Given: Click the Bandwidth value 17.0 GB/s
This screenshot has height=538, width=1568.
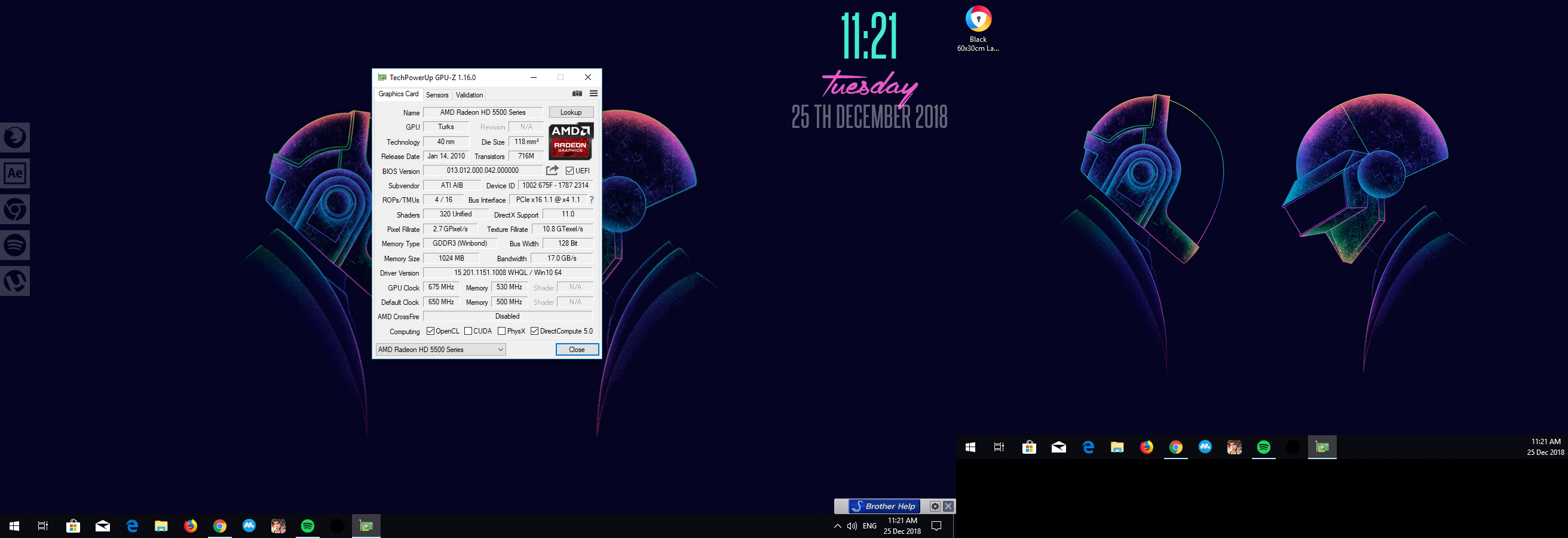Looking at the screenshot, I should point(562,258).
